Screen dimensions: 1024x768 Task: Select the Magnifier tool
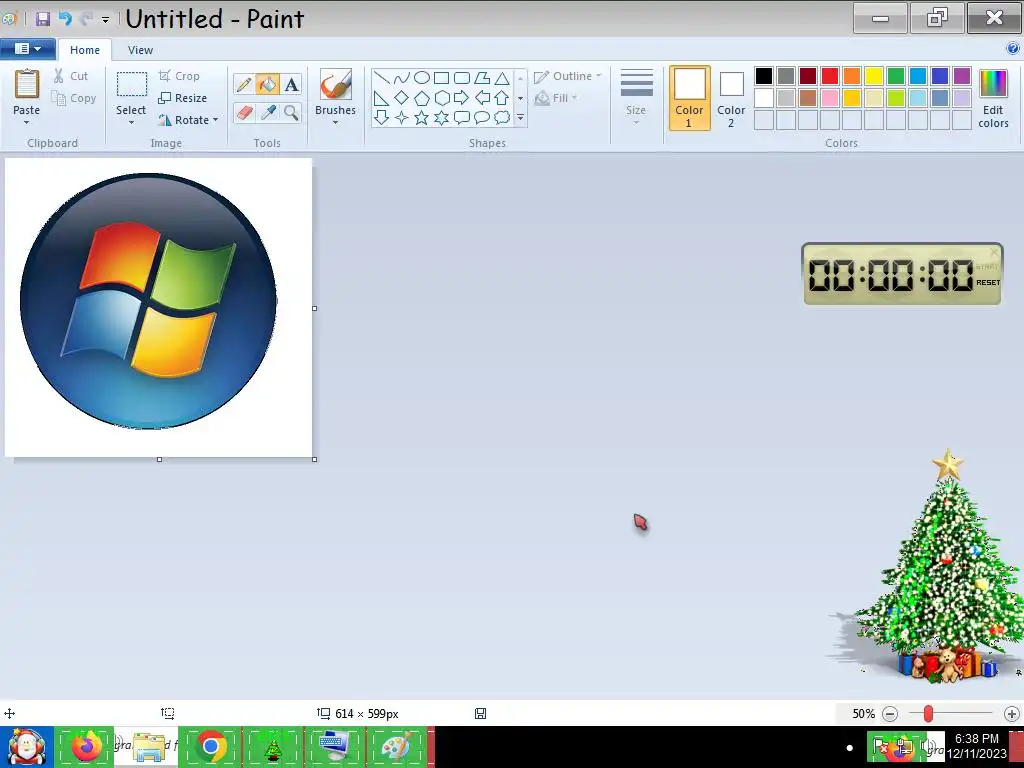[x=291, y=113]
